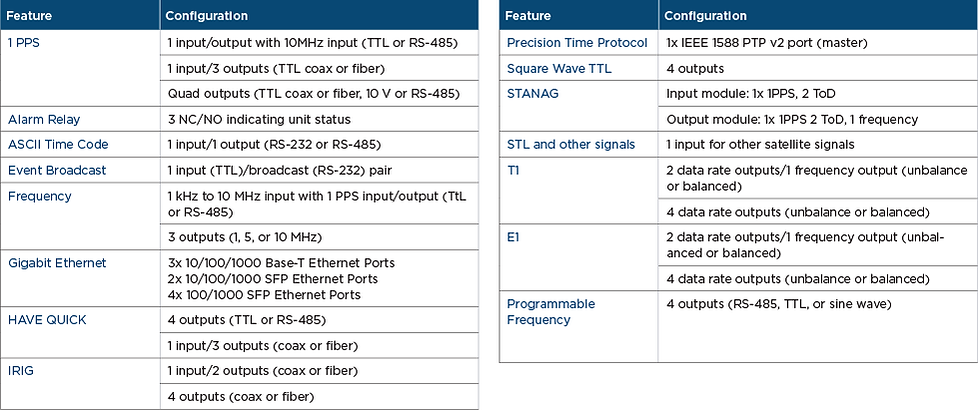Click the "ASCII Time Code" feature label
978x410 pixels.
point(57,145)
